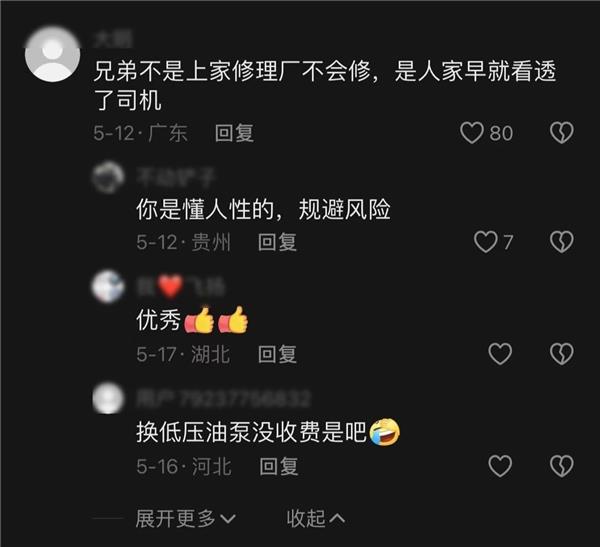
Task: Expand more replies with 展开更多
Action: [x=186, y=519]
